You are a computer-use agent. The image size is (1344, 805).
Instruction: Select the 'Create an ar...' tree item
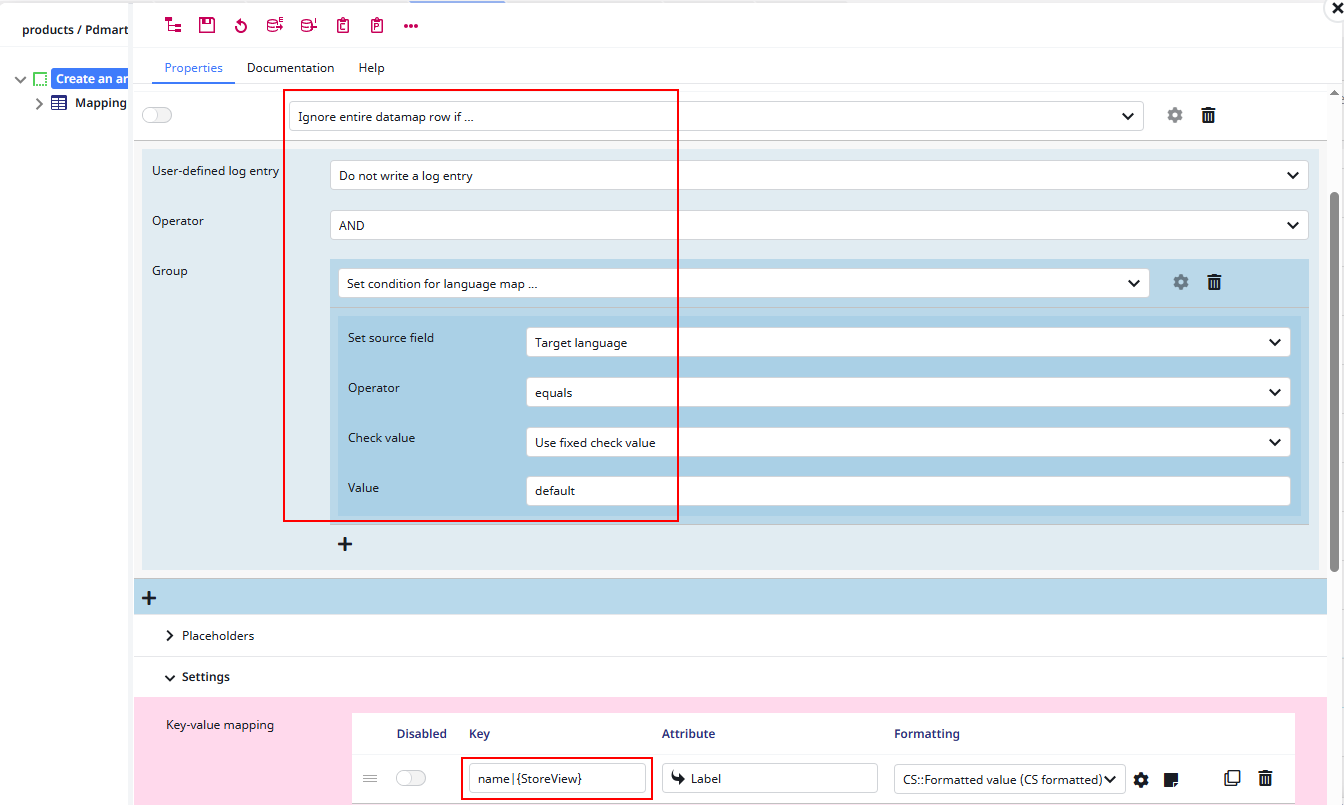coord(91,79)
